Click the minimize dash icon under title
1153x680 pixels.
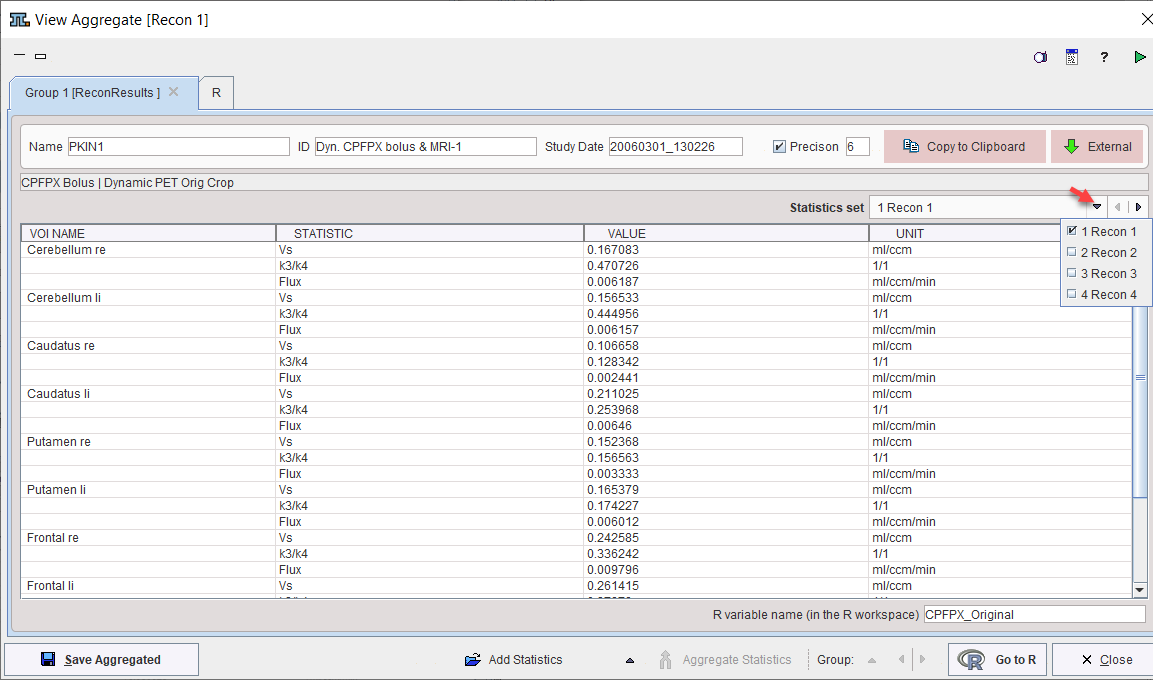click(x=20, y=55)
